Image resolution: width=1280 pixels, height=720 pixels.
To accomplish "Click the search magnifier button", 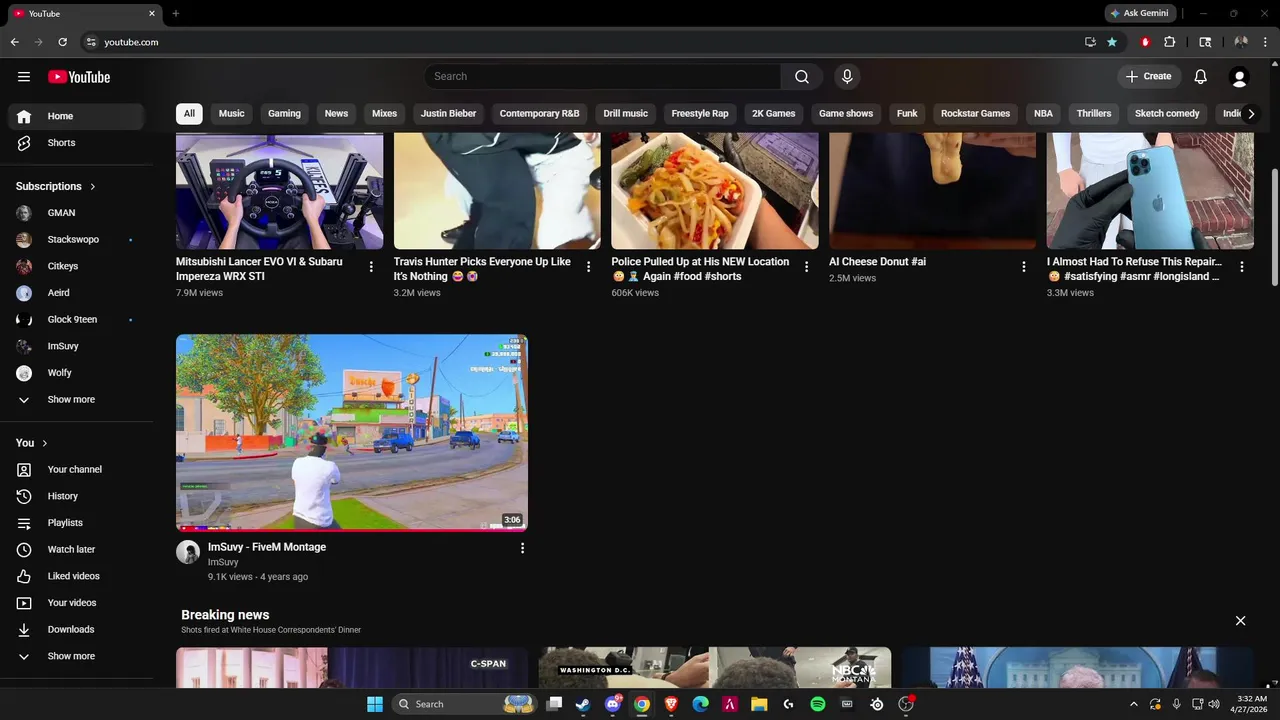I will pos(802,77).
